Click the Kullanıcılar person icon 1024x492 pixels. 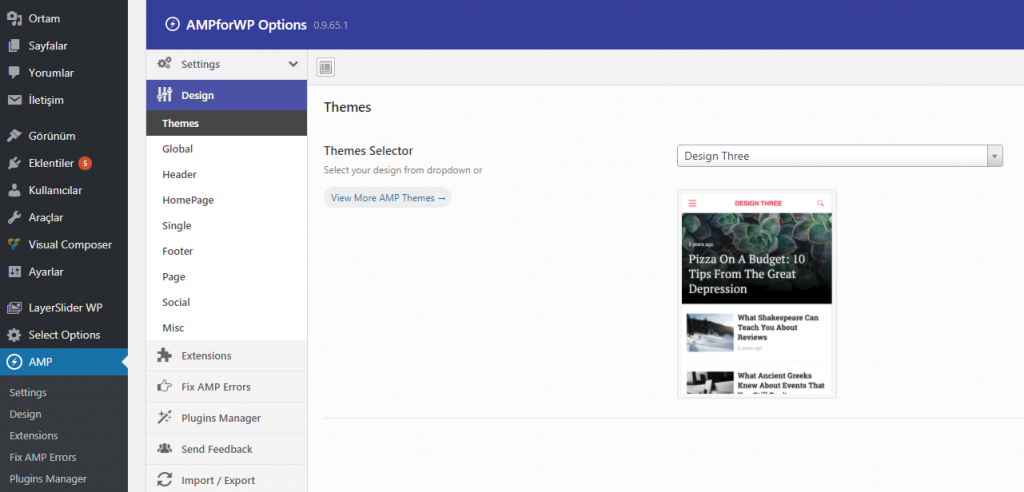click(14, 191)
